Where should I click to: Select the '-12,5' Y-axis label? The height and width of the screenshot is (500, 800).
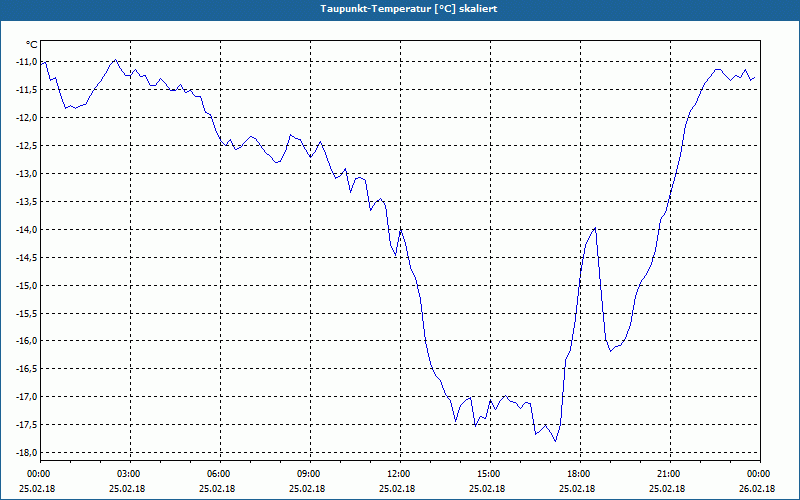[27, 146]
